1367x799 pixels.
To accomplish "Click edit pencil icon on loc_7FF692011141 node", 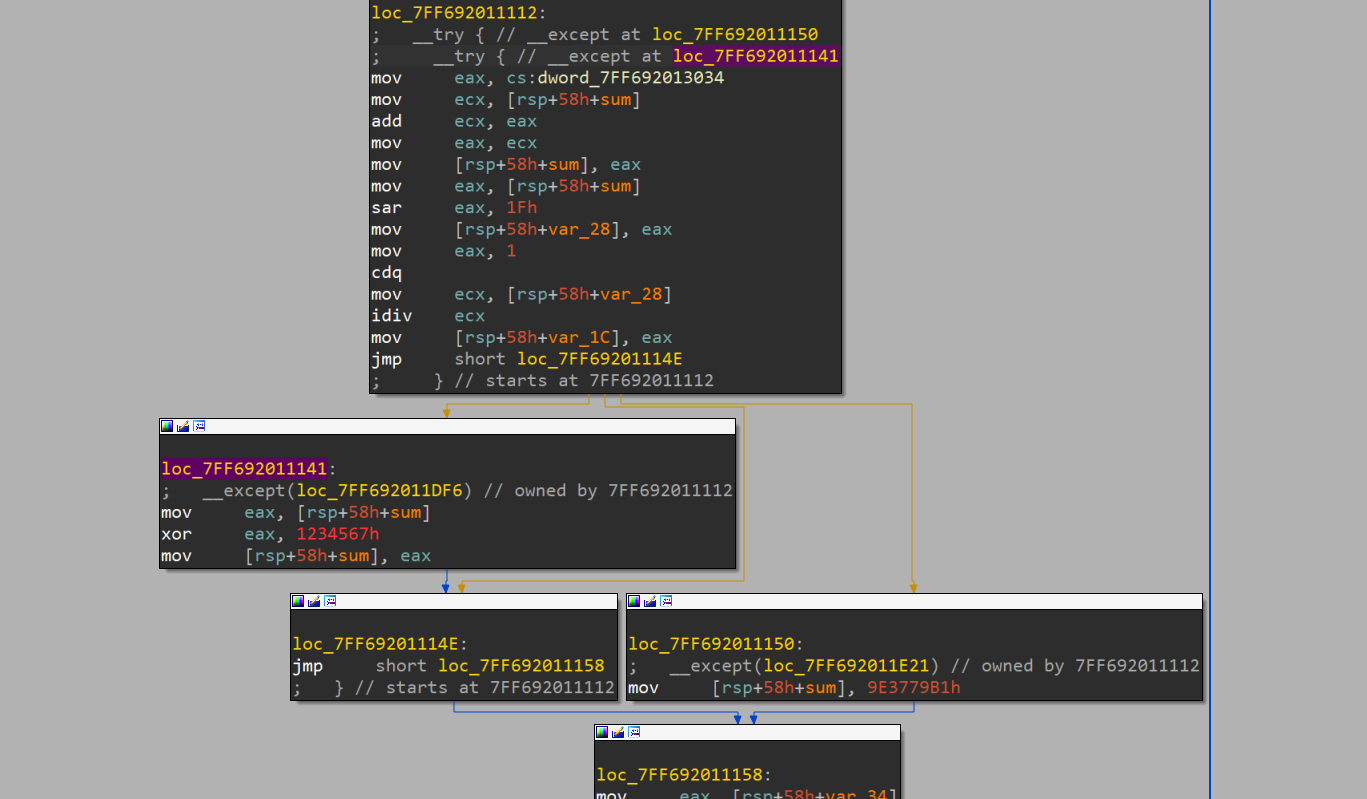I will tap(183, 426).
